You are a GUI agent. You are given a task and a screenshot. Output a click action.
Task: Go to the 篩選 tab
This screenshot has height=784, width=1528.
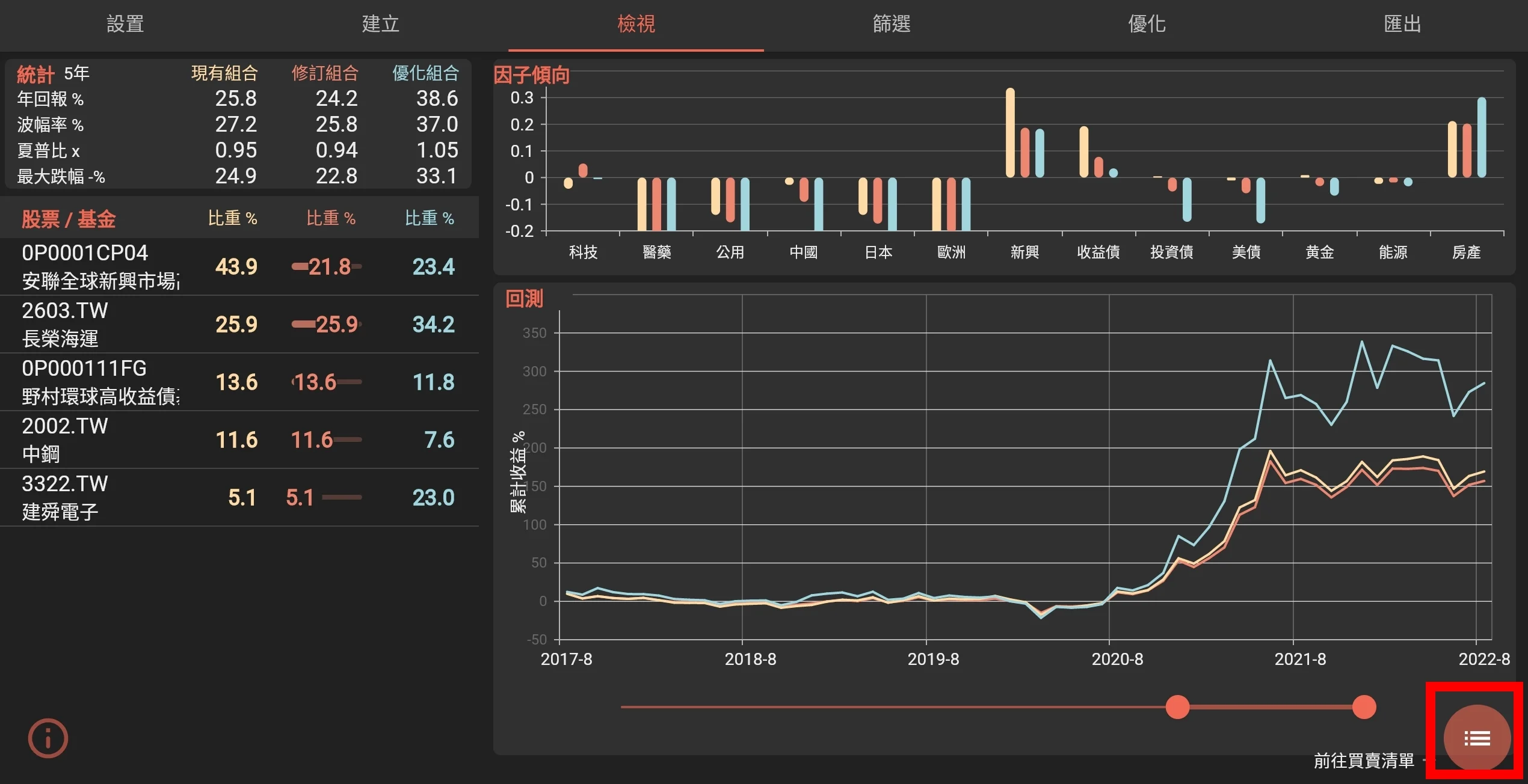[x=891, y=24]
